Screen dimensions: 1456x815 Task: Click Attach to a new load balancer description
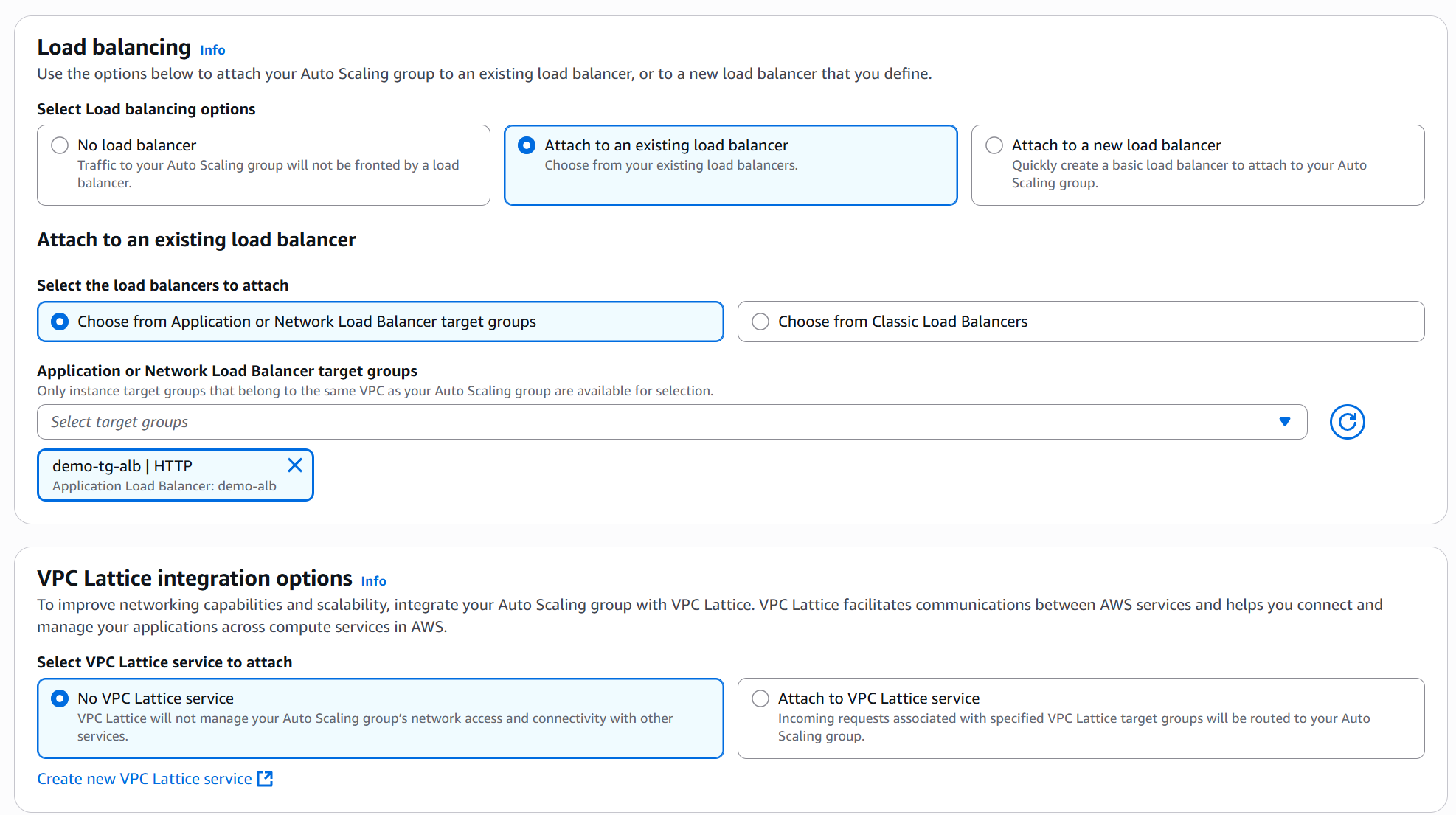click(1188, 174)
